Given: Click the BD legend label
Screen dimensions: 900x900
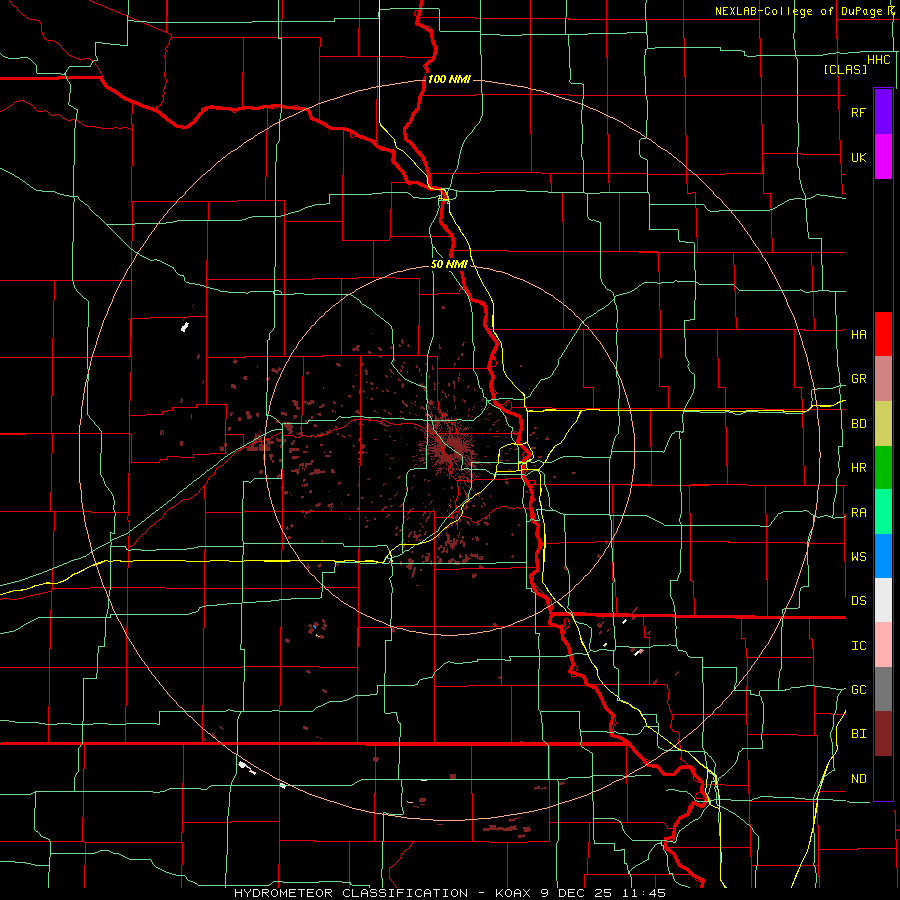Looking at the screenshot, I should (858, 424).
